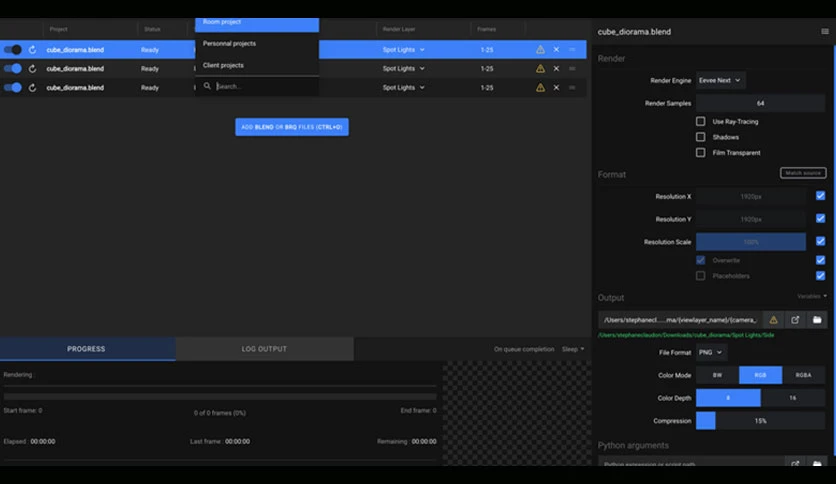The height and width of the screenshot is (484, 836).
Task: Reload the highlighted cube_diorama.blend row with refresh icon
Action: click(33, 50)
